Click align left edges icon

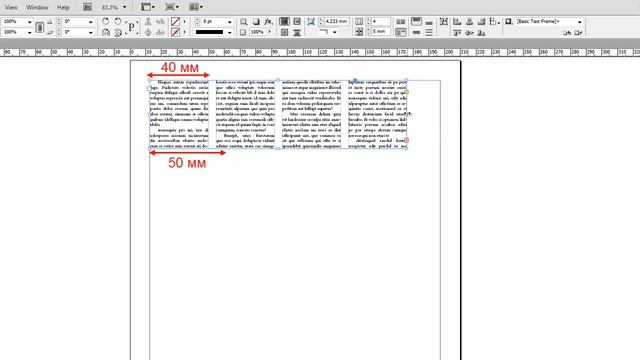[x=457, y=21]
